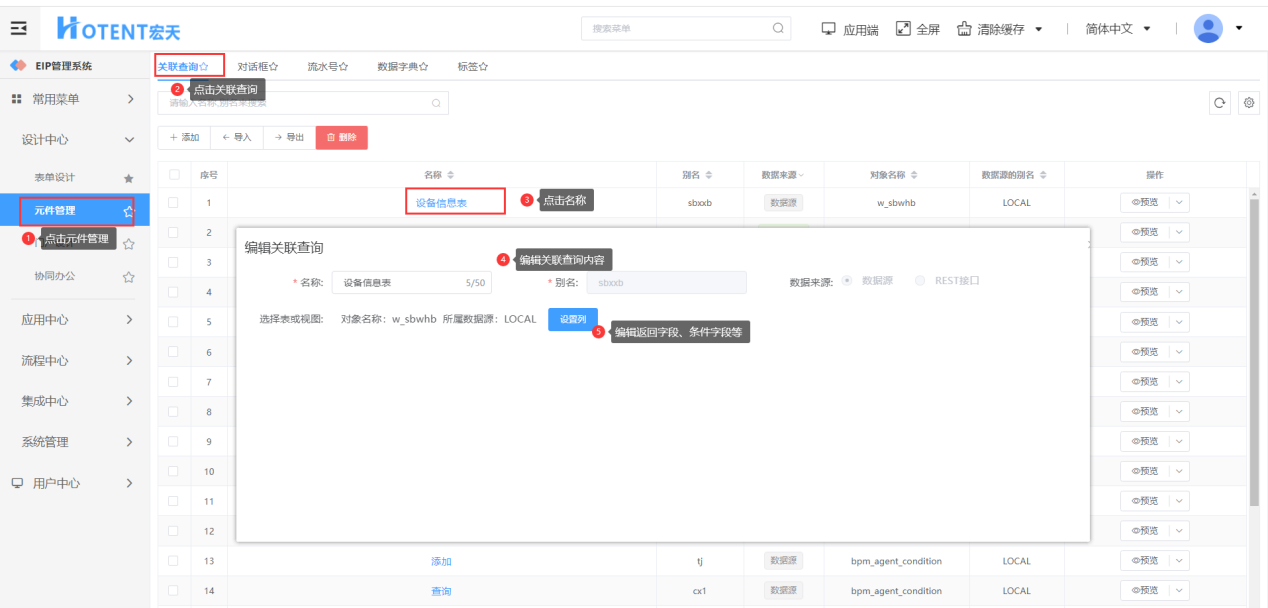The height and width of the screenshot is (608, 1268).
Task: Click the search magnifier icon in top bar
Action: [x=777, y=28]
